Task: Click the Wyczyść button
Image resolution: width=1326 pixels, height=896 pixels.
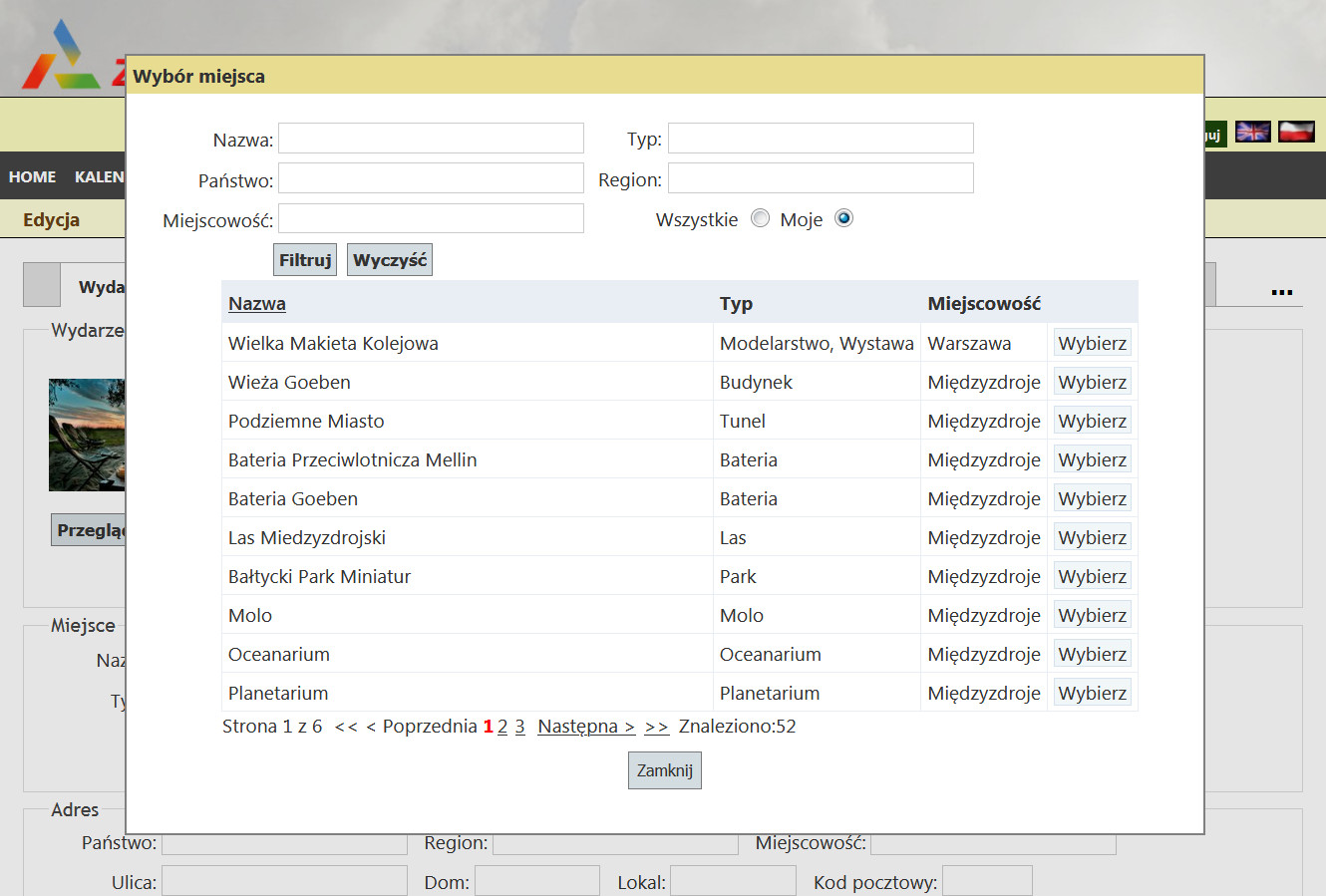Action: (390, 260)
